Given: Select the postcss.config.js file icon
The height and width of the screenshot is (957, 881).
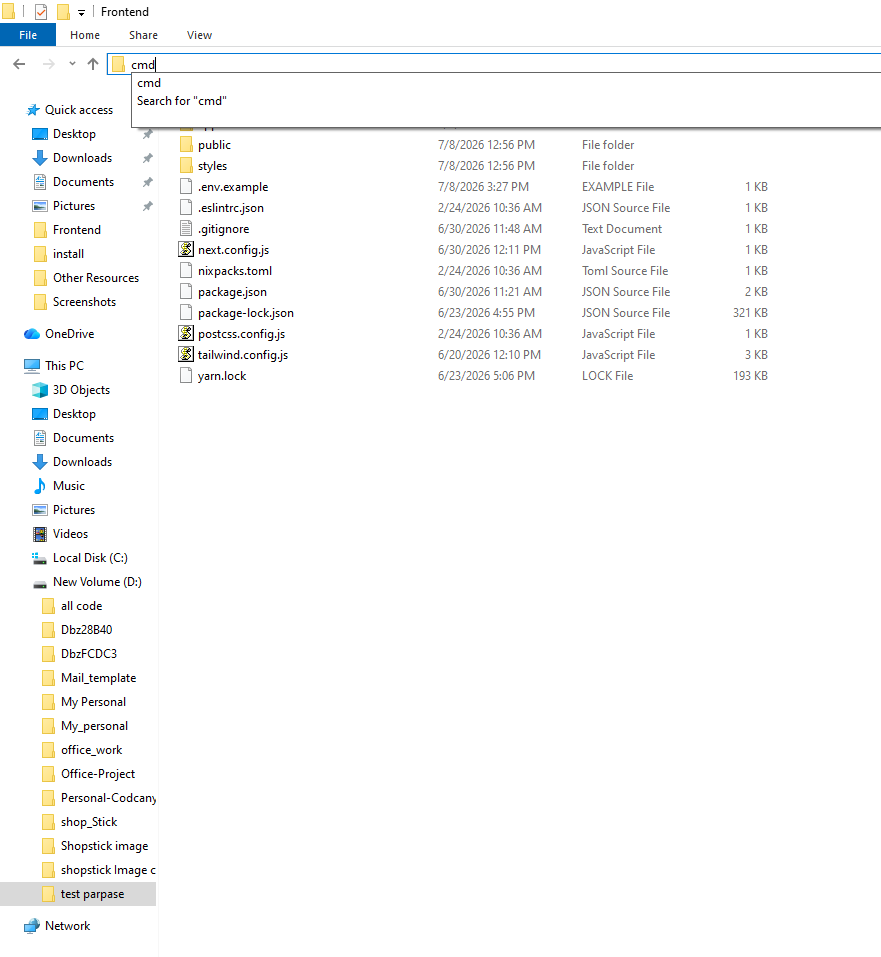Looking at the screenshot, I should 186,334.
